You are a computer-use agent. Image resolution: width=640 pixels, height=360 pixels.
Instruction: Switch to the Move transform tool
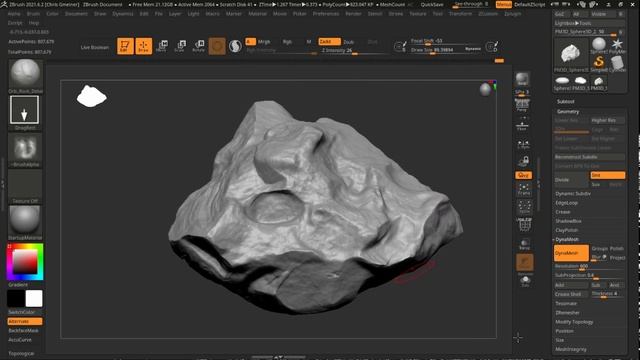pyautogui.click(x=162, y=46)
